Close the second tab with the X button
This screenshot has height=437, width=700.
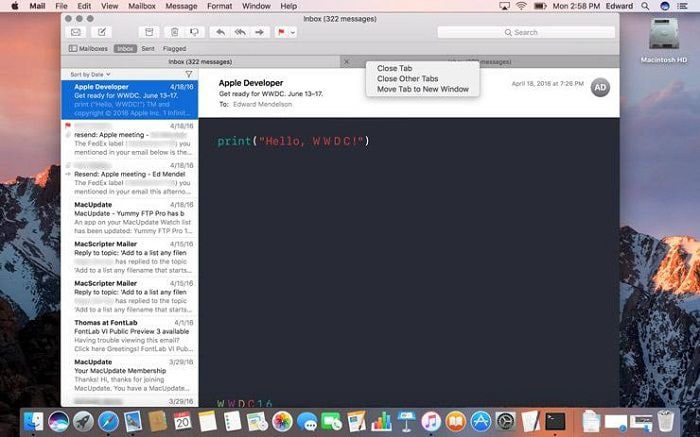tap(346, 62)
